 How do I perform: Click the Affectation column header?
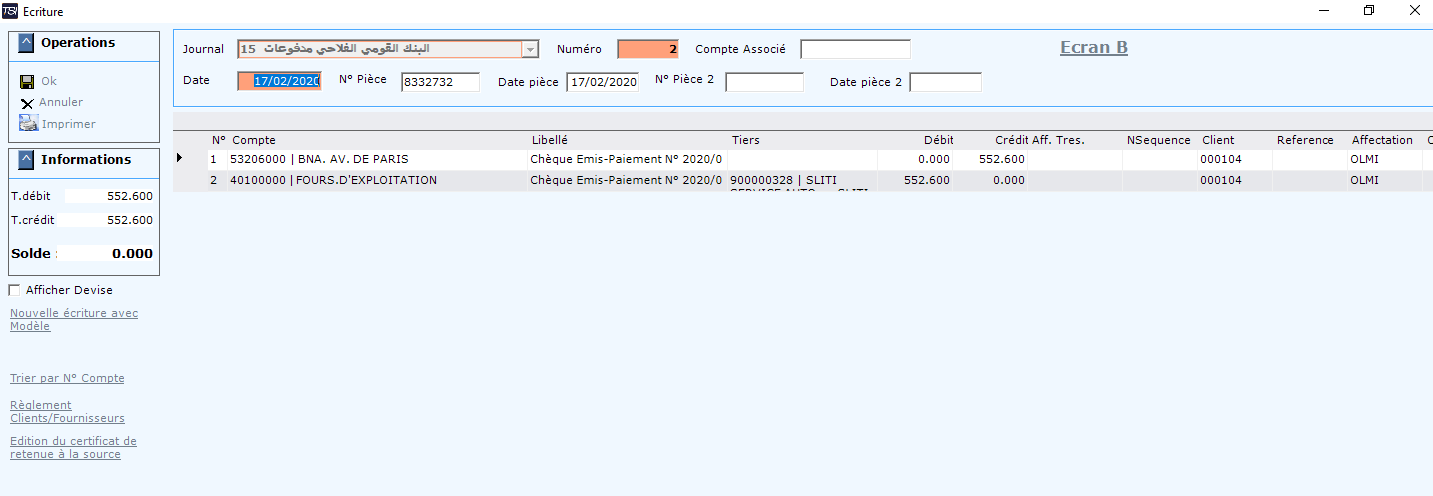pyautogui.click(x=1382, y=140)
